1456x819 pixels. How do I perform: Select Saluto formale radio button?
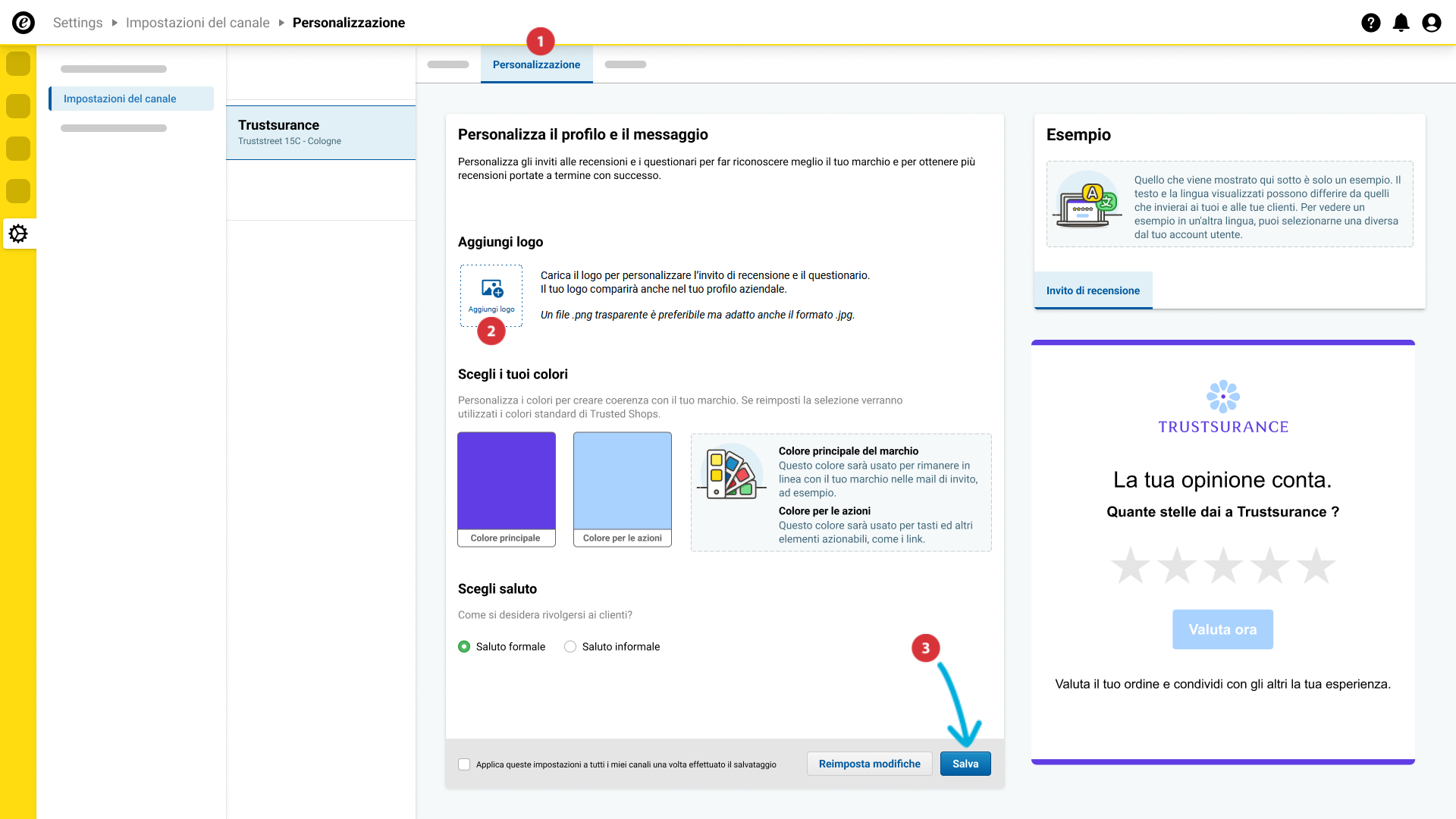click(464, 647)
